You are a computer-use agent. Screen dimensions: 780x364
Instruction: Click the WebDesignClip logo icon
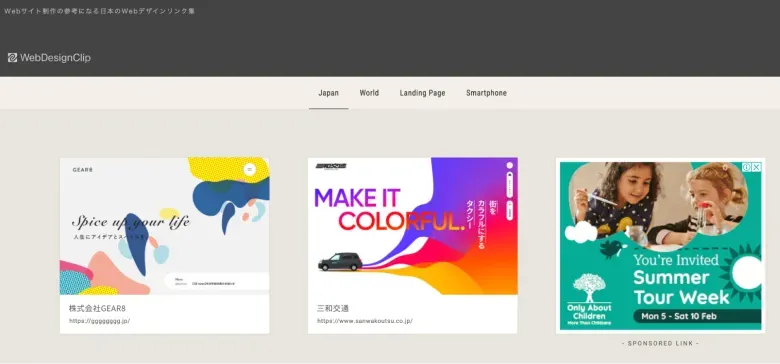pos(12,58)
